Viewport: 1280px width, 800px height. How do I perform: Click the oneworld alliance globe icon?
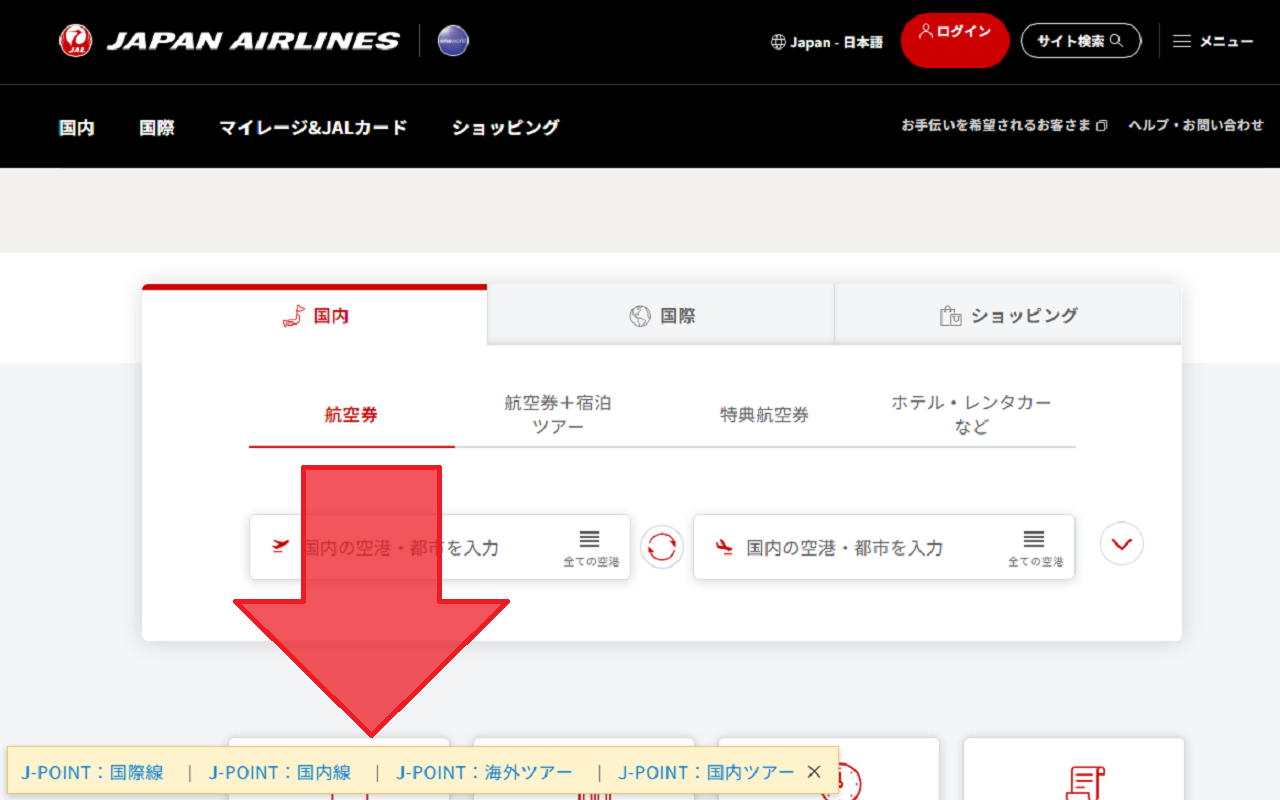453,41
